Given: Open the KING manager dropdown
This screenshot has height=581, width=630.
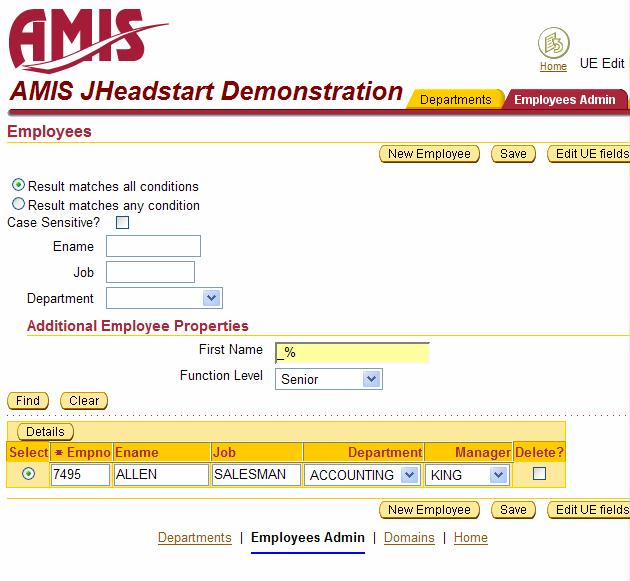Looking at the screenshot, I should coord(498,475).
